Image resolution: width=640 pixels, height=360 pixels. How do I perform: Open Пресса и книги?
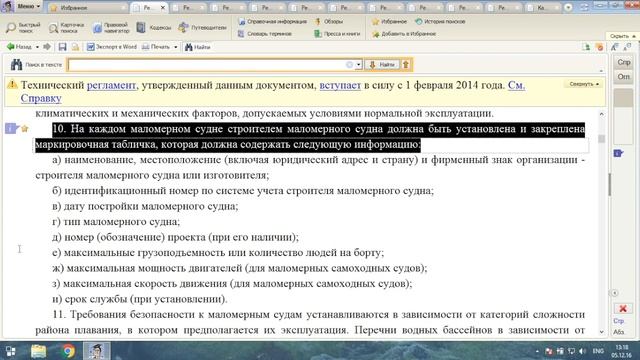coord(337,33)
